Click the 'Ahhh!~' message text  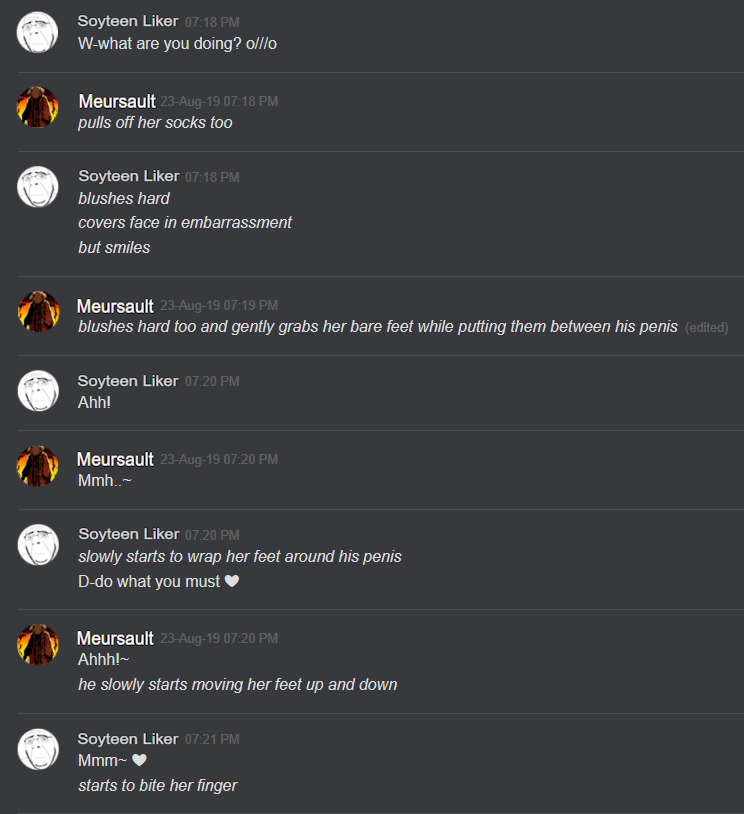[103, 659]
